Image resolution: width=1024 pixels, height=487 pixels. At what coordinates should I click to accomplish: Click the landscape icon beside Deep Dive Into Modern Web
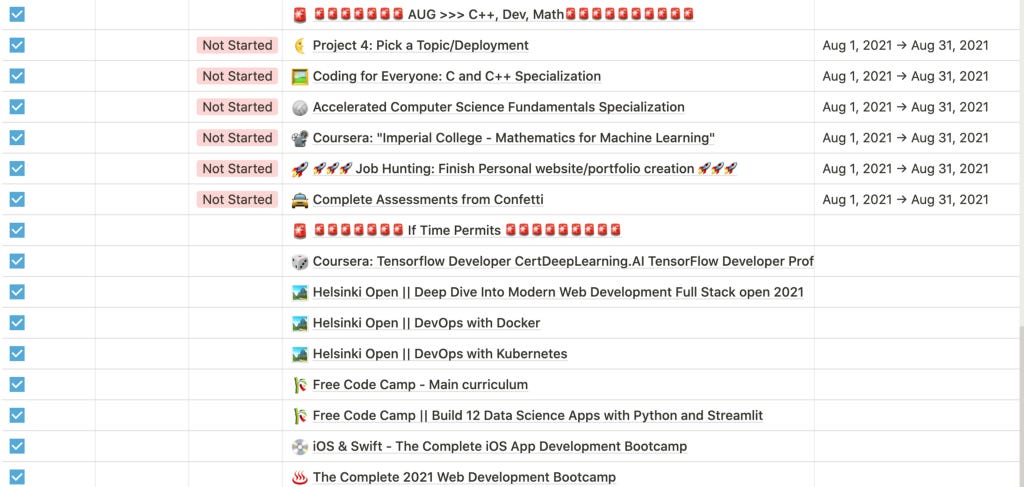299,292
